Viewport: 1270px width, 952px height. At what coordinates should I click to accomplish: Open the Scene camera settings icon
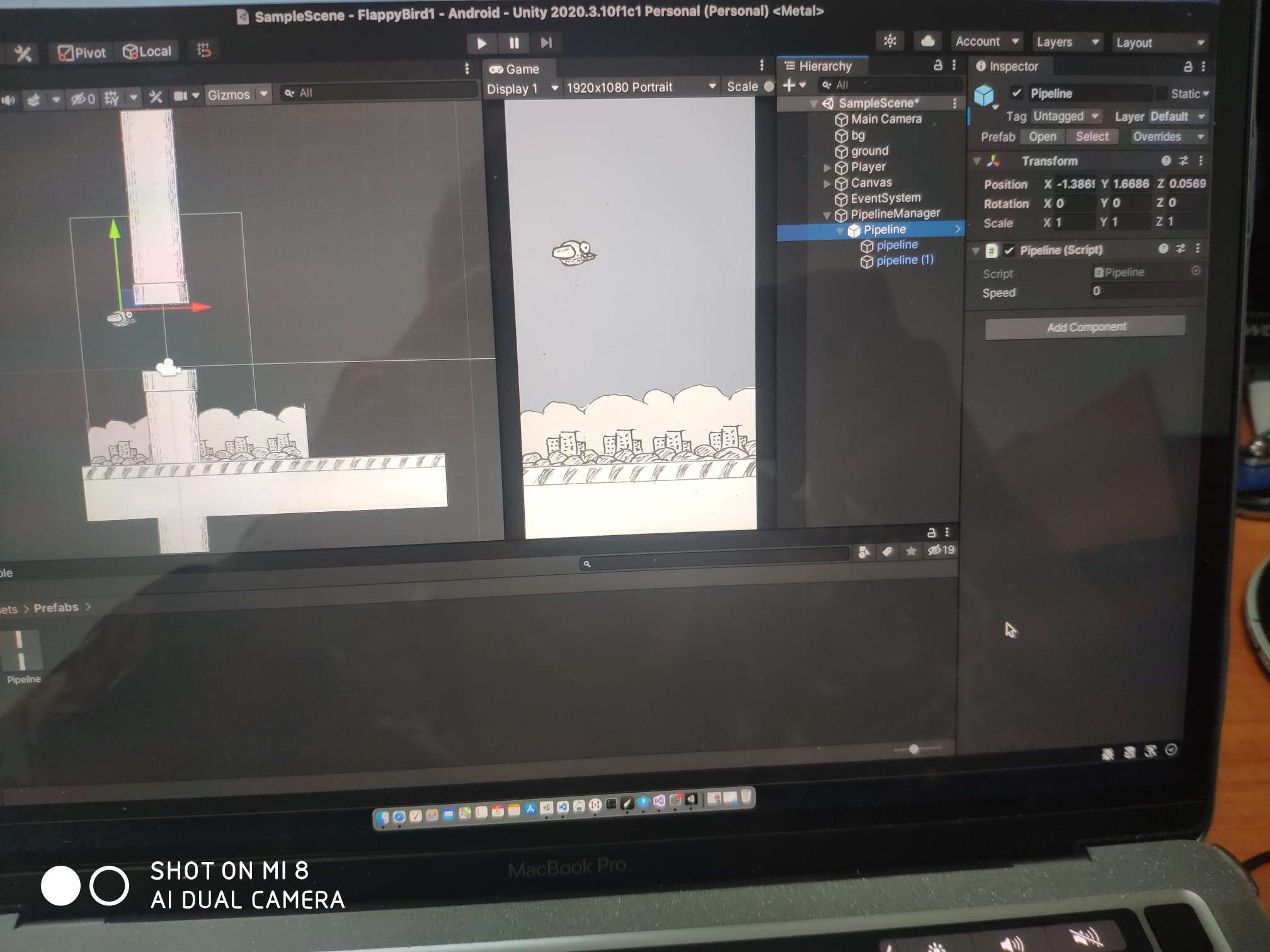(180, 96)
